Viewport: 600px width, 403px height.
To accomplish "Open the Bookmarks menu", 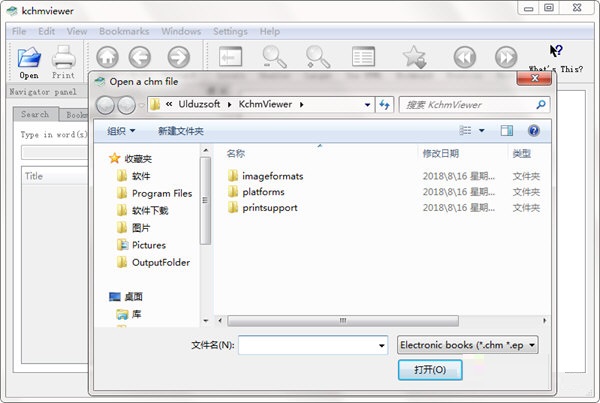I will 124,31.
